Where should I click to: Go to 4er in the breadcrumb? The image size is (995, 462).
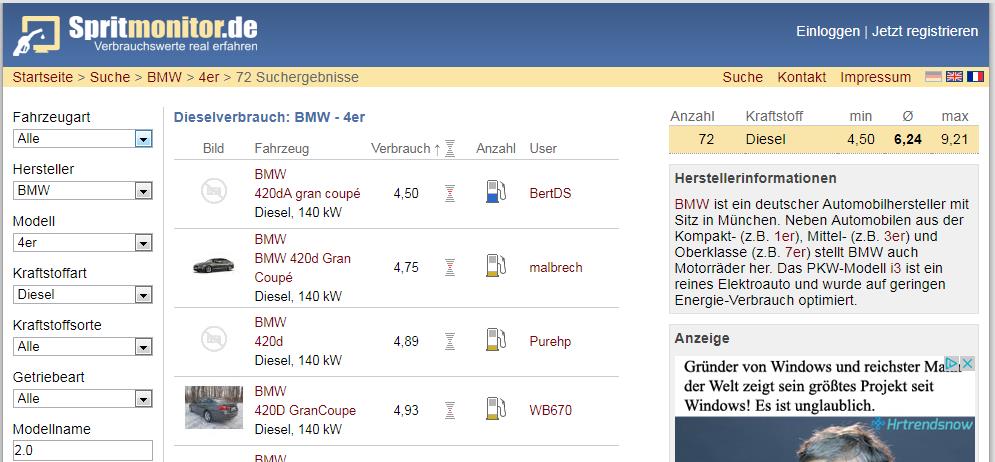[x=209, y=77]
